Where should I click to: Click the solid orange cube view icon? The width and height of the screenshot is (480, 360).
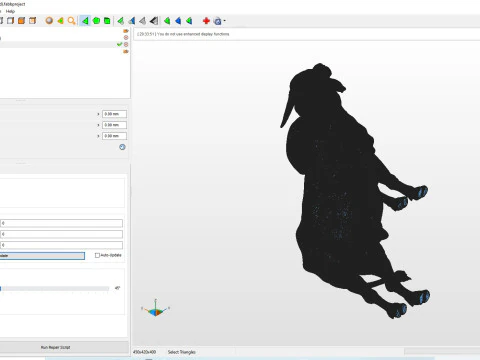click(21, 21)
